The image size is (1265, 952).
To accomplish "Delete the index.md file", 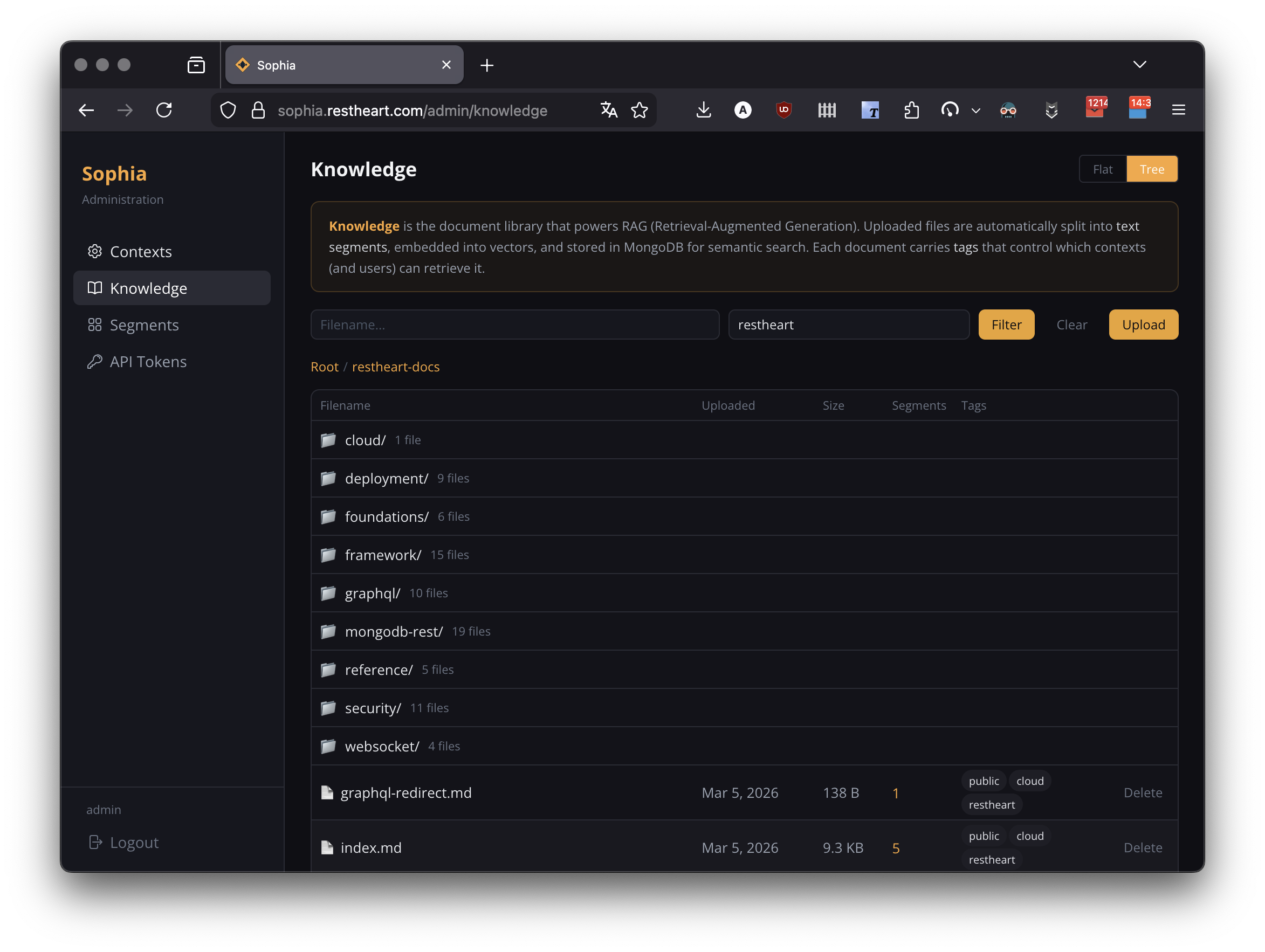I will [x=1142, y=847].
